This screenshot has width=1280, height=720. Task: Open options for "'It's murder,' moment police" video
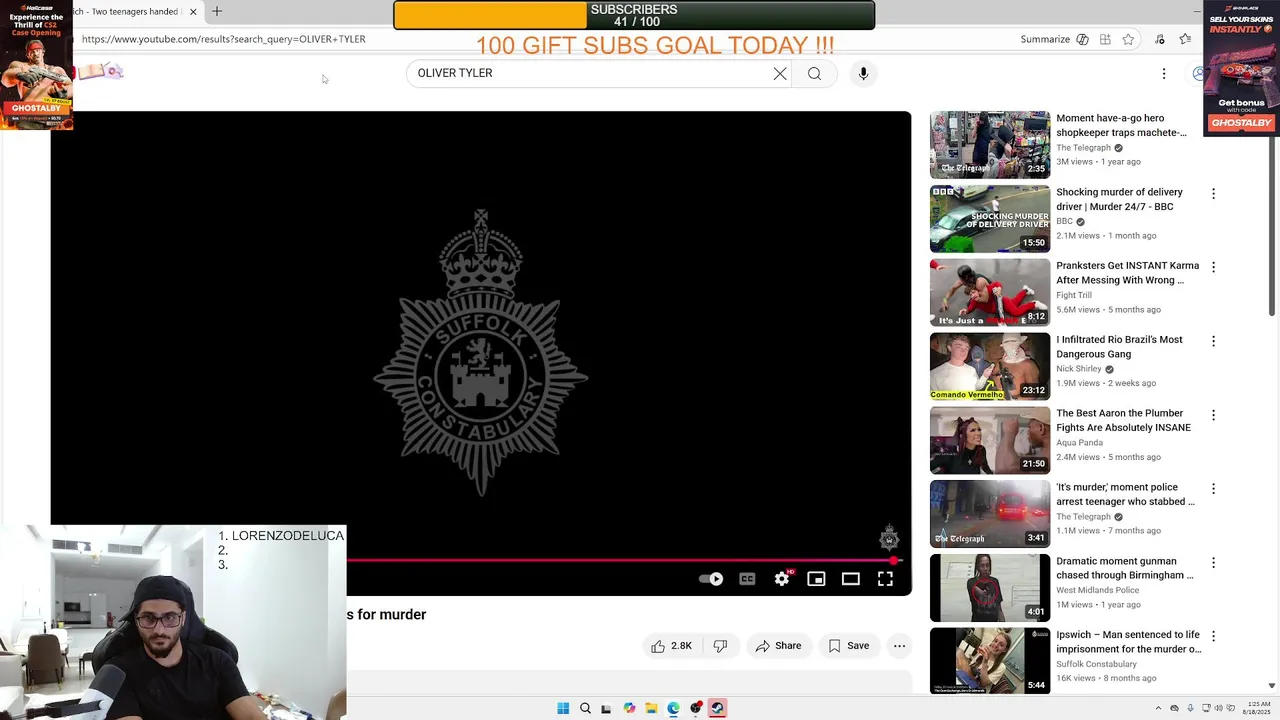pyautogui.click(x=1213, y=489)
